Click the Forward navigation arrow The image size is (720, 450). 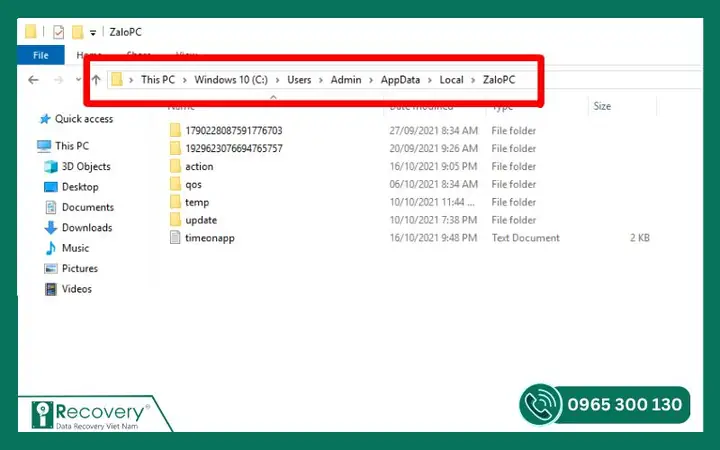point(58,80)
